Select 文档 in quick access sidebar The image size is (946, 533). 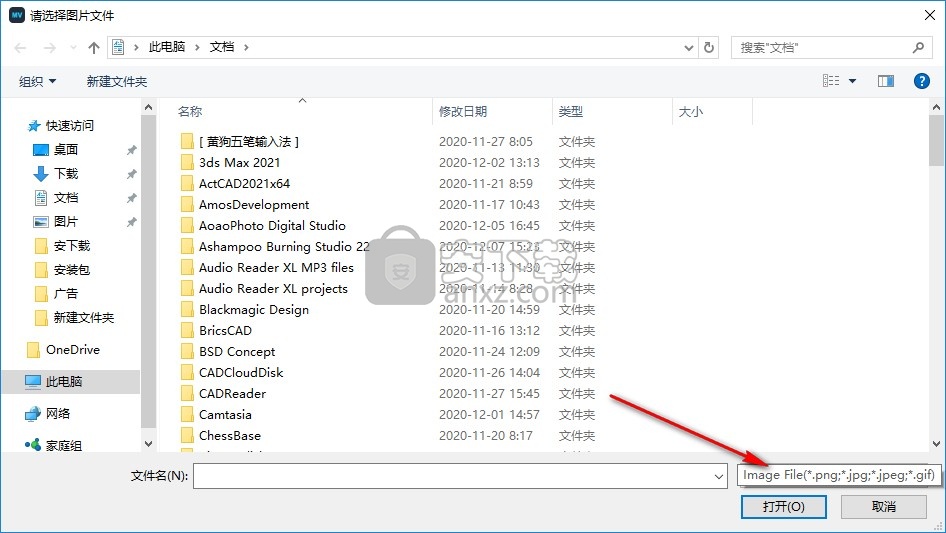point(65,198)
